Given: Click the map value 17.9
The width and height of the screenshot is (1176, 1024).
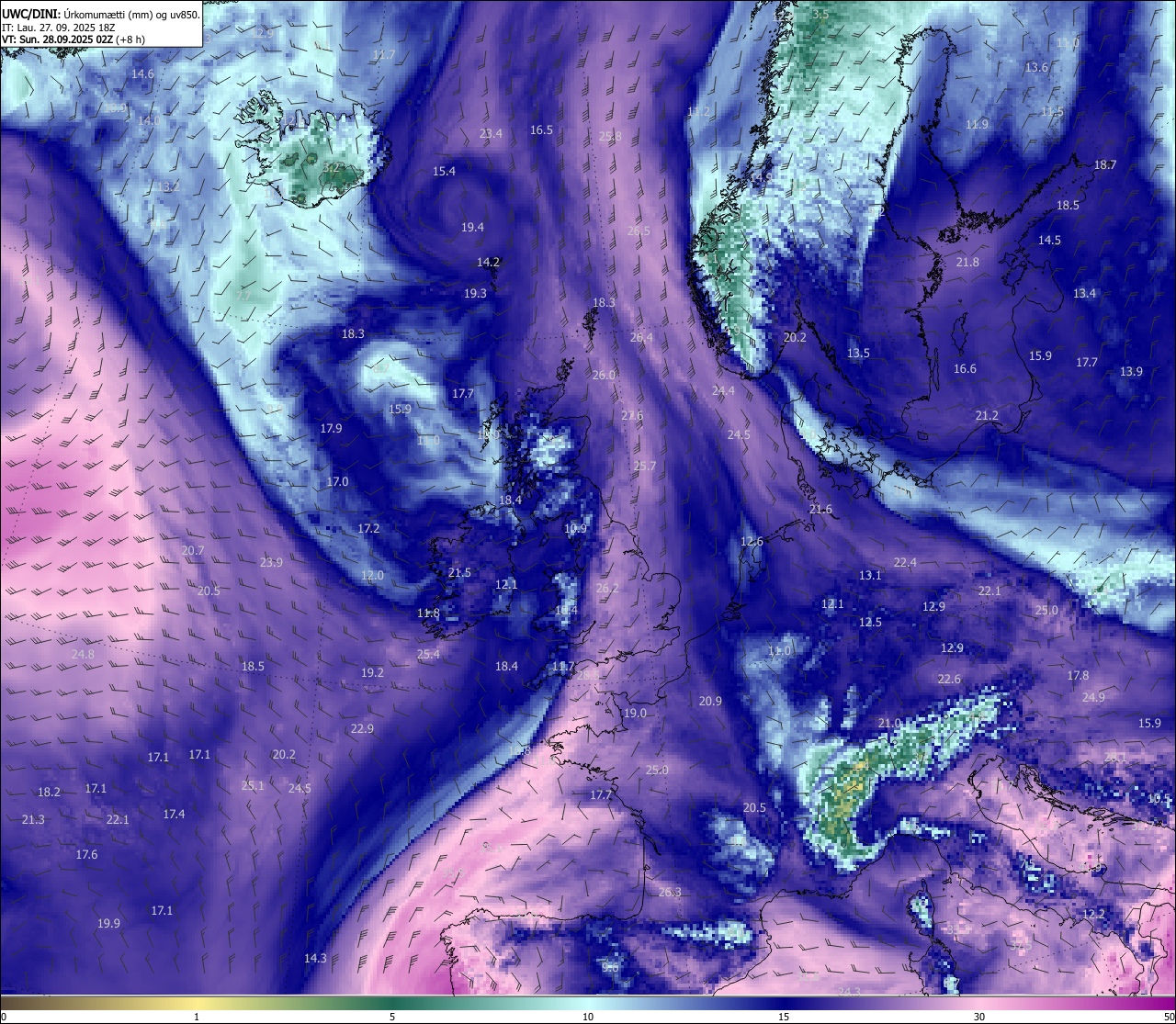Looking at the screenshot, I should tap(331, 428).
